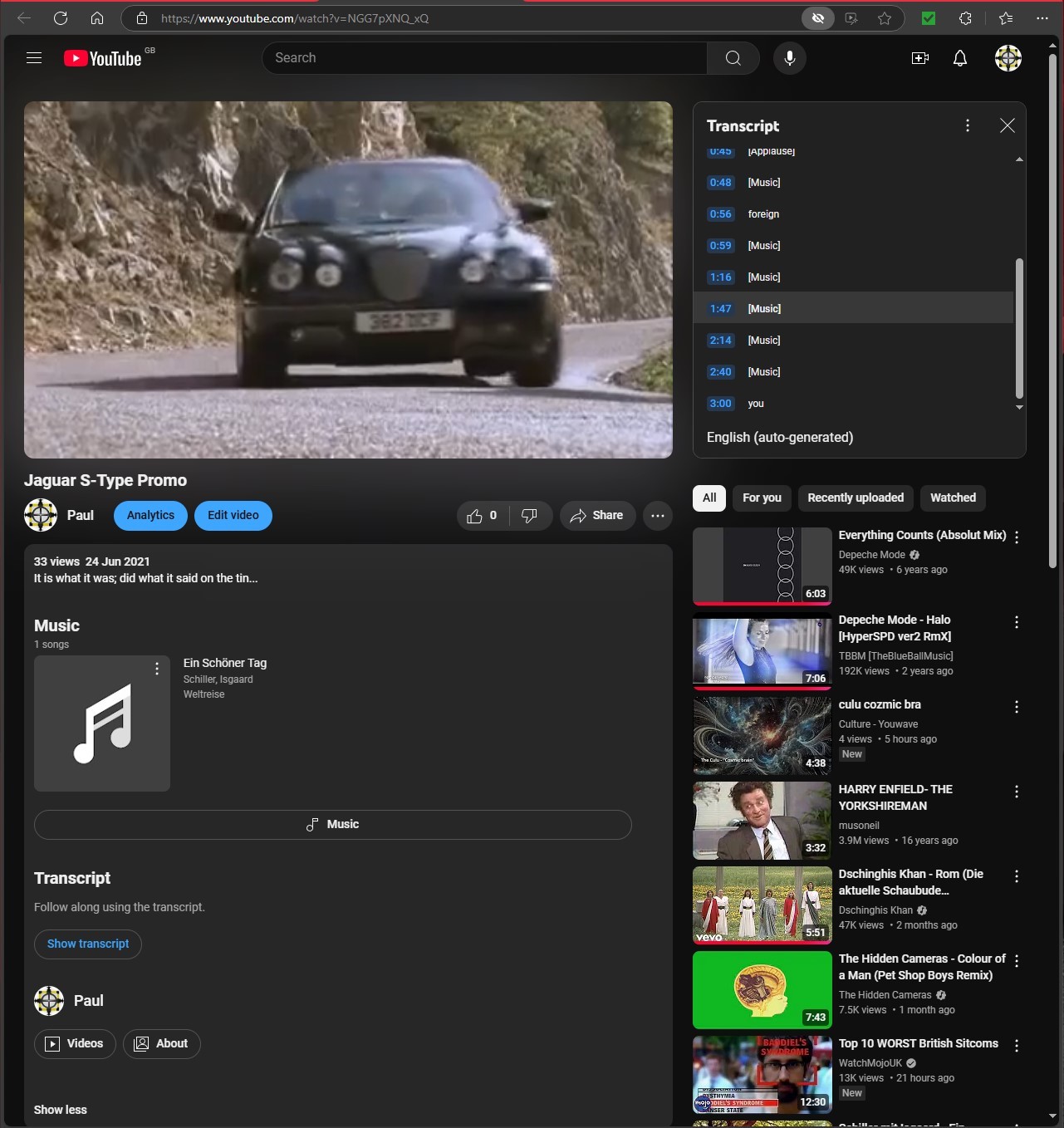Viewport: 1064px width, 1128px height.
Task: Open the YouTube guide hamburger menu
Action: coord(34,58)
